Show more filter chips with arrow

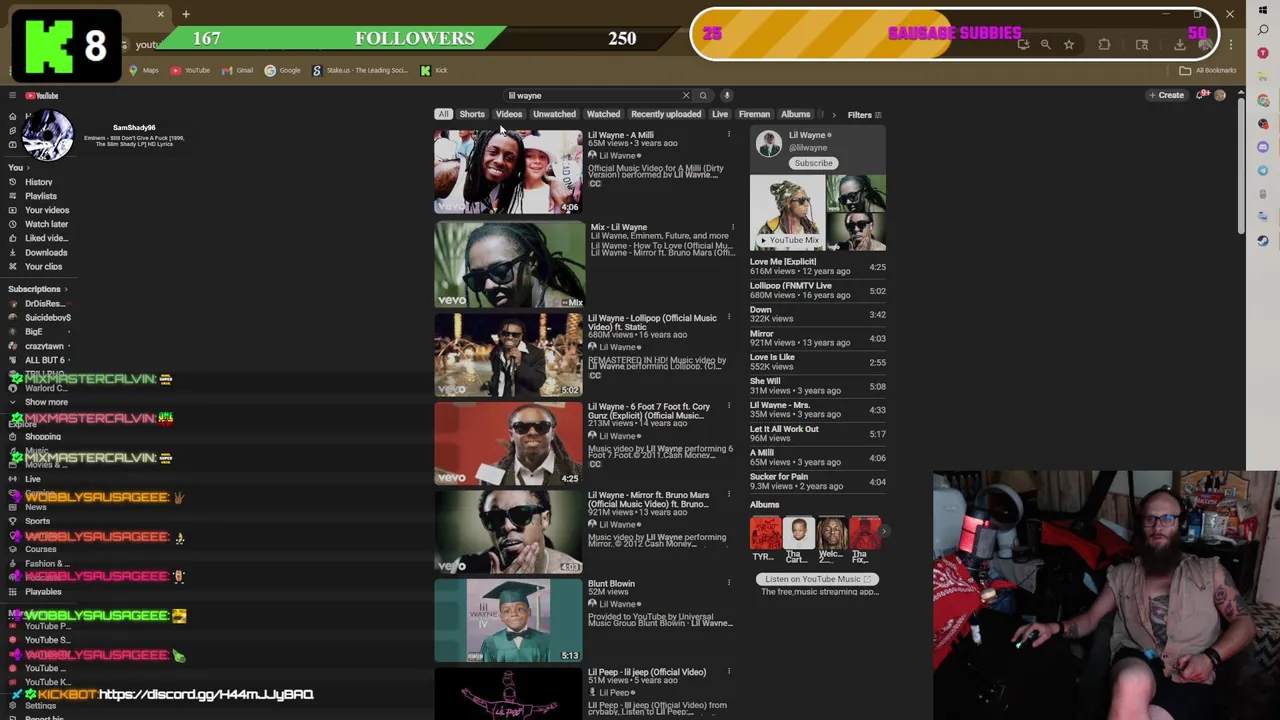(834, 115)
